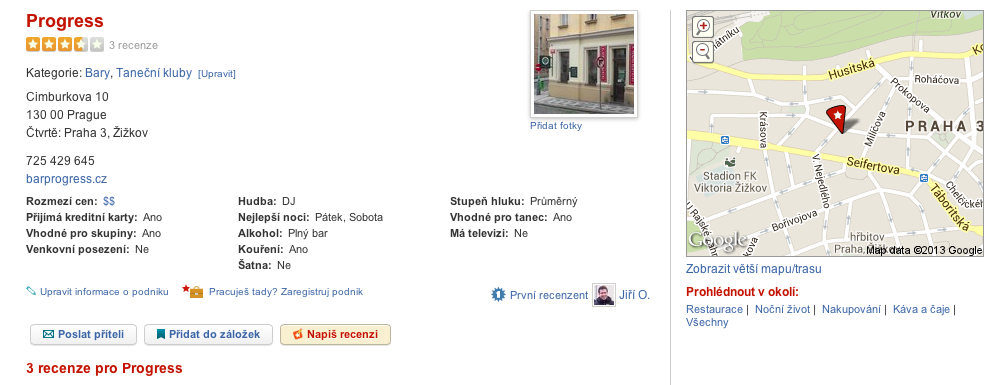Image resolution: width=995 pixels, height=385 pixels.
Task: Zoom in on the map
Action: tap(702, 28)
